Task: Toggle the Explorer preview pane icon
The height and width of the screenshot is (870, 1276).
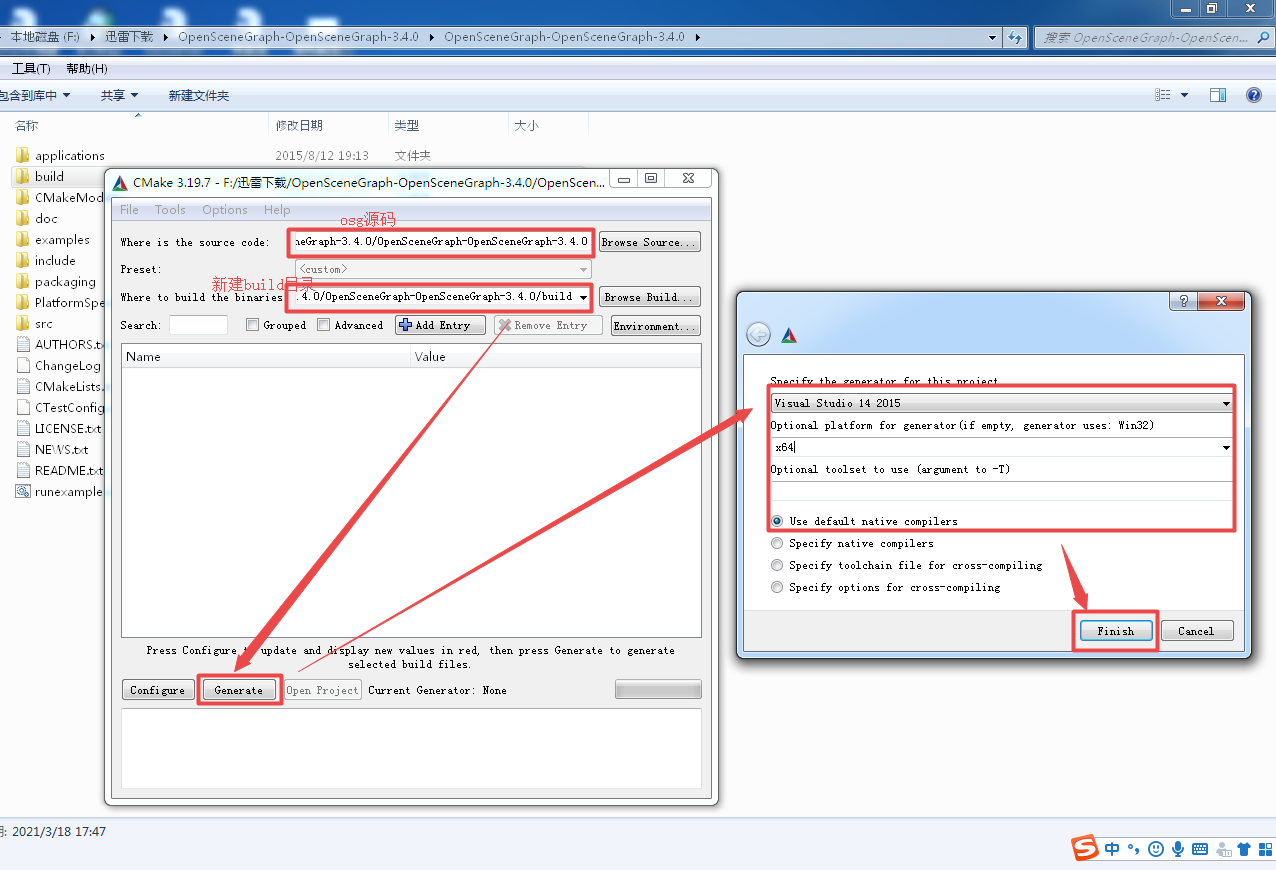Action: pyautogui.click(x=1218, y=95)
